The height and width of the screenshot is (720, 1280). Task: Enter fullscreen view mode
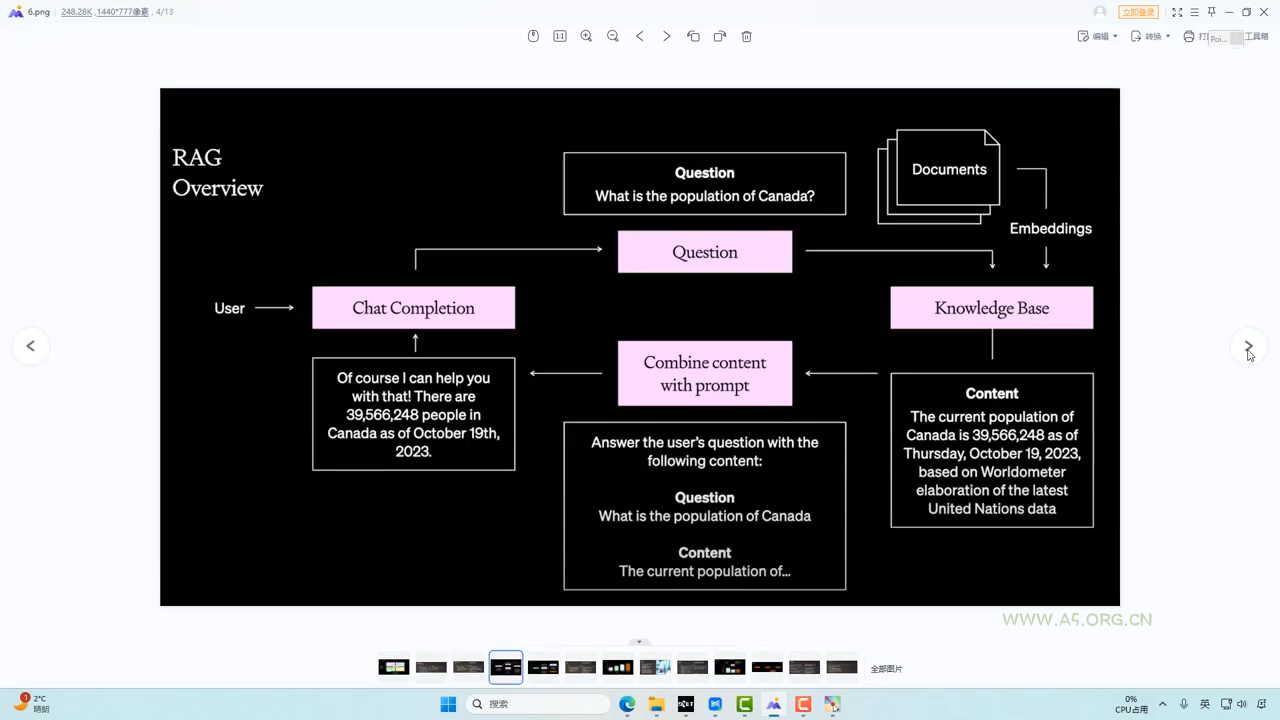coord(1177,12)
